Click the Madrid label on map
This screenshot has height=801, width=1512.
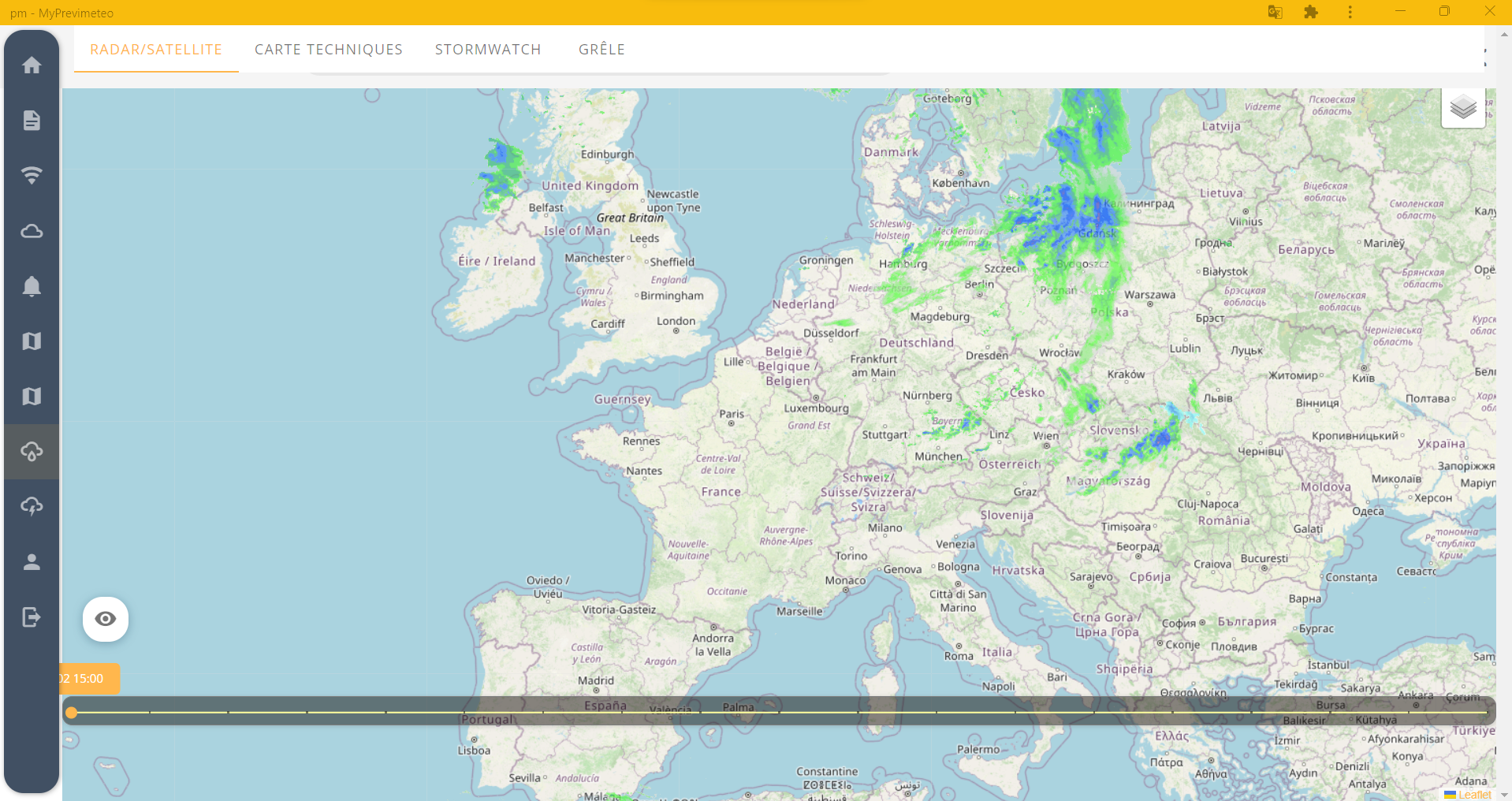coord(596,680)
